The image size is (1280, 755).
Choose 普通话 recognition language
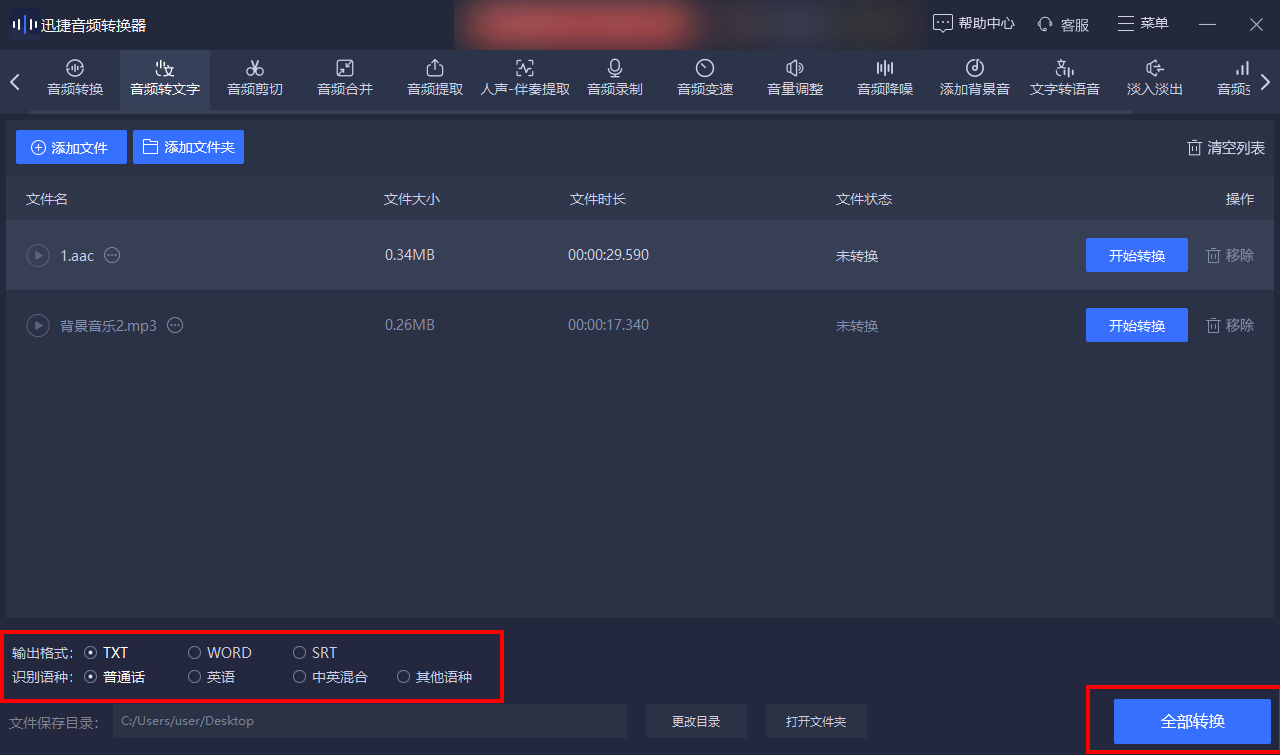(114, 677)
